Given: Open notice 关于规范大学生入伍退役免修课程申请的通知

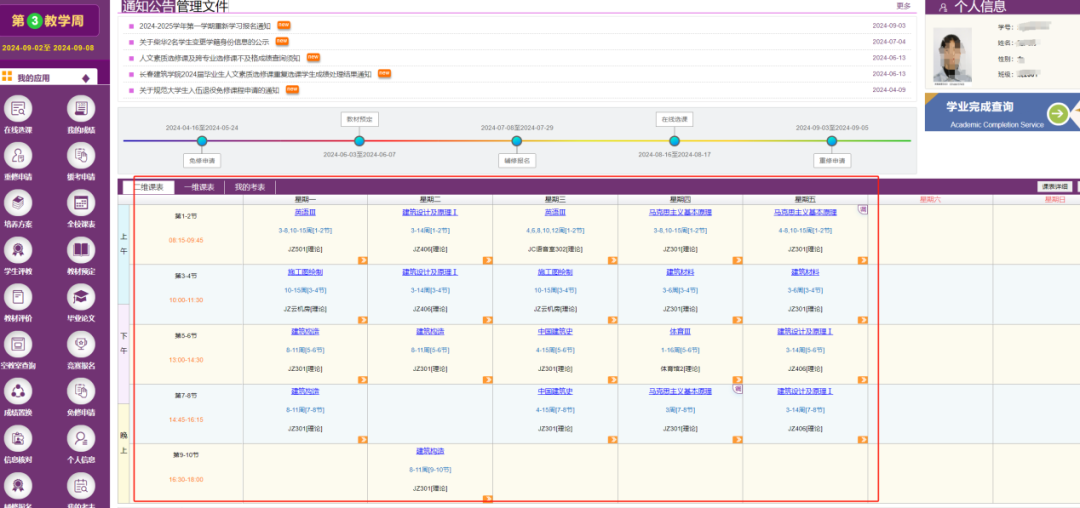Looking at the screenshot, I should (x=209, y=90).
